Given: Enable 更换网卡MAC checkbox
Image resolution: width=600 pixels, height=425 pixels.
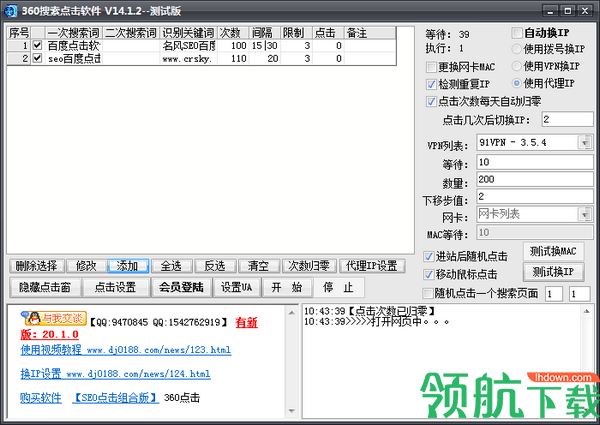Looking at the screenshot, I should click(x=431, y=67).
